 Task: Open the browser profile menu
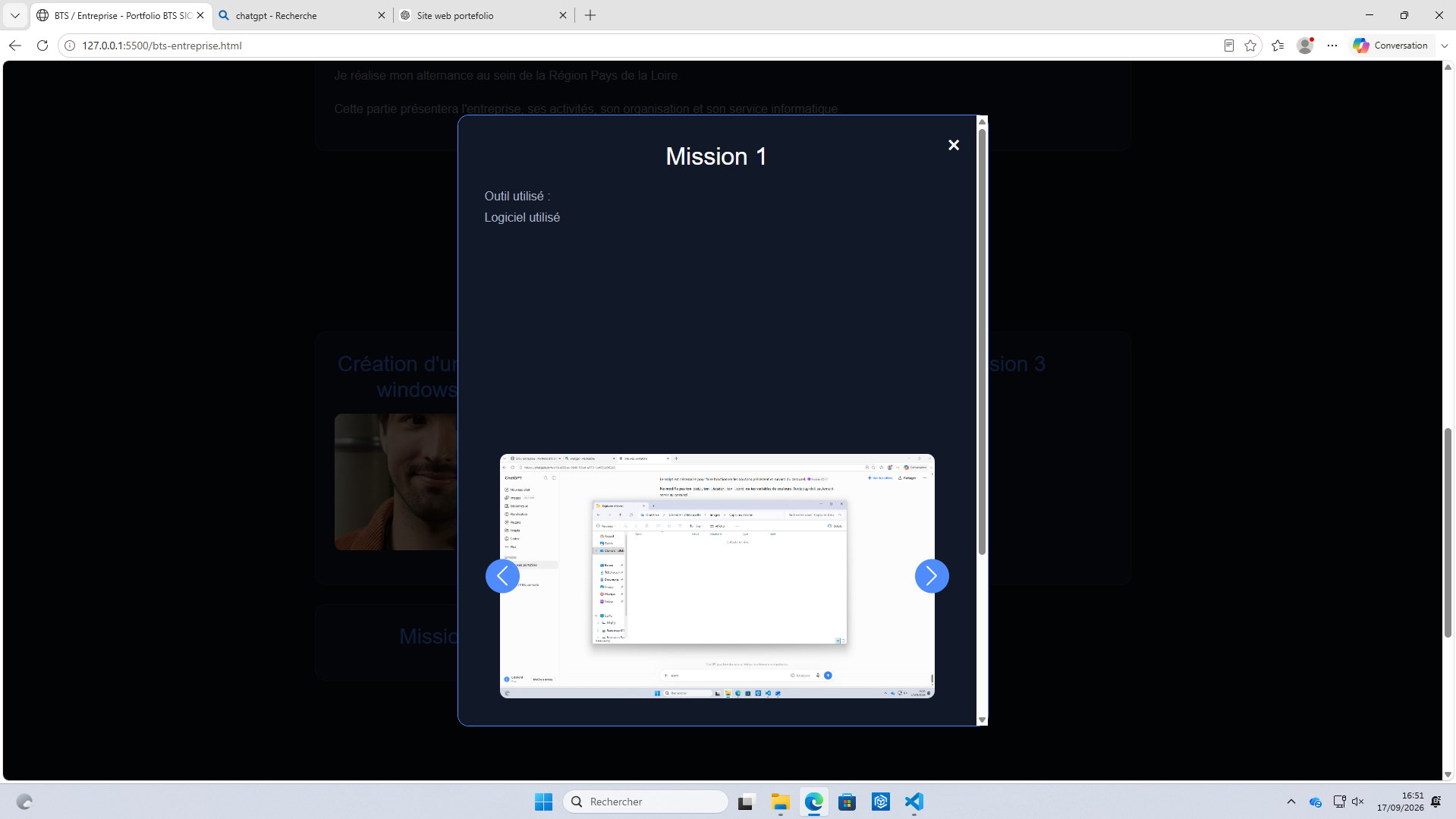1305,46
